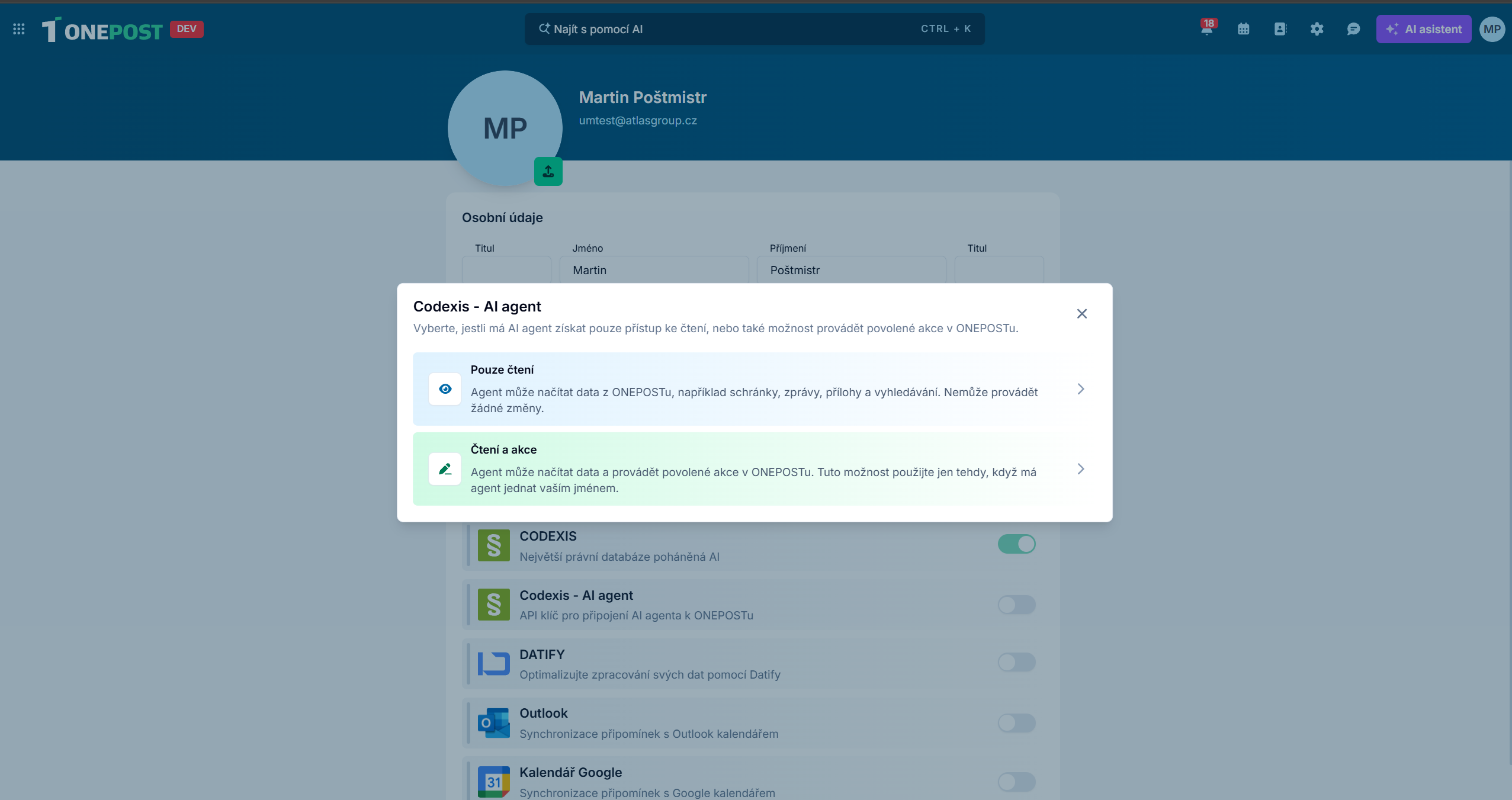Image resolution: width=1512 pixels, height=800 pixels.
Task: Expand the Čtení a akce option chevron
Action: coord(1081,469)
